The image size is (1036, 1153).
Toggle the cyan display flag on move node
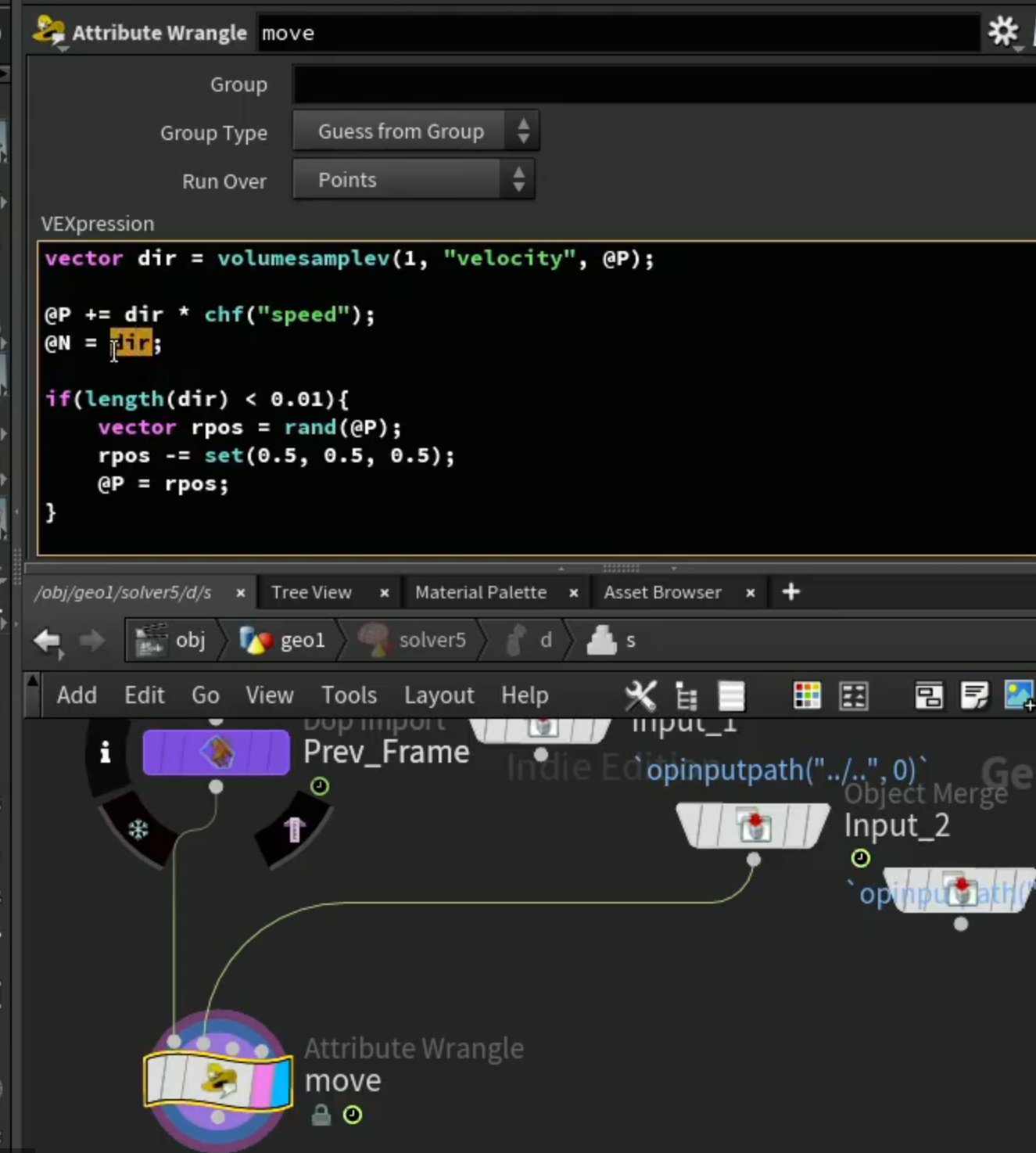(x=281, y=1080)
